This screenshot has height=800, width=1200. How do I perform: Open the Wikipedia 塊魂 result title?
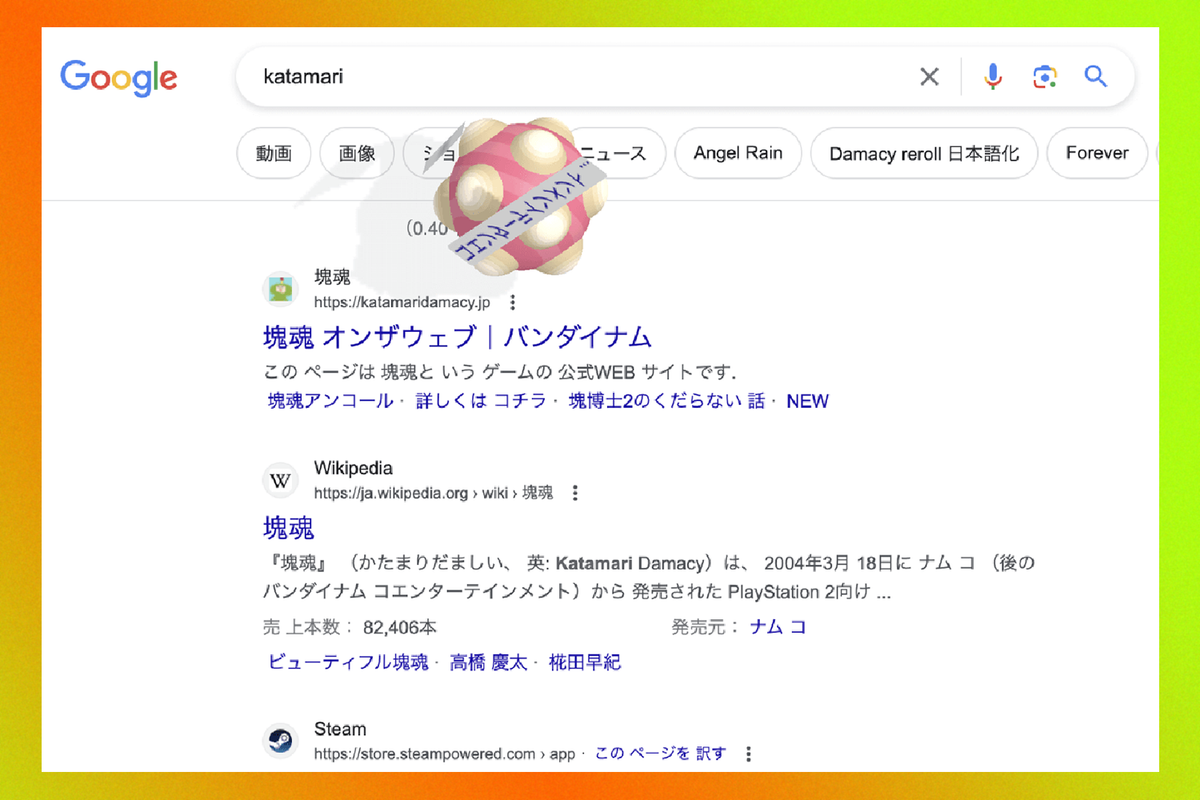click(289, 527)
